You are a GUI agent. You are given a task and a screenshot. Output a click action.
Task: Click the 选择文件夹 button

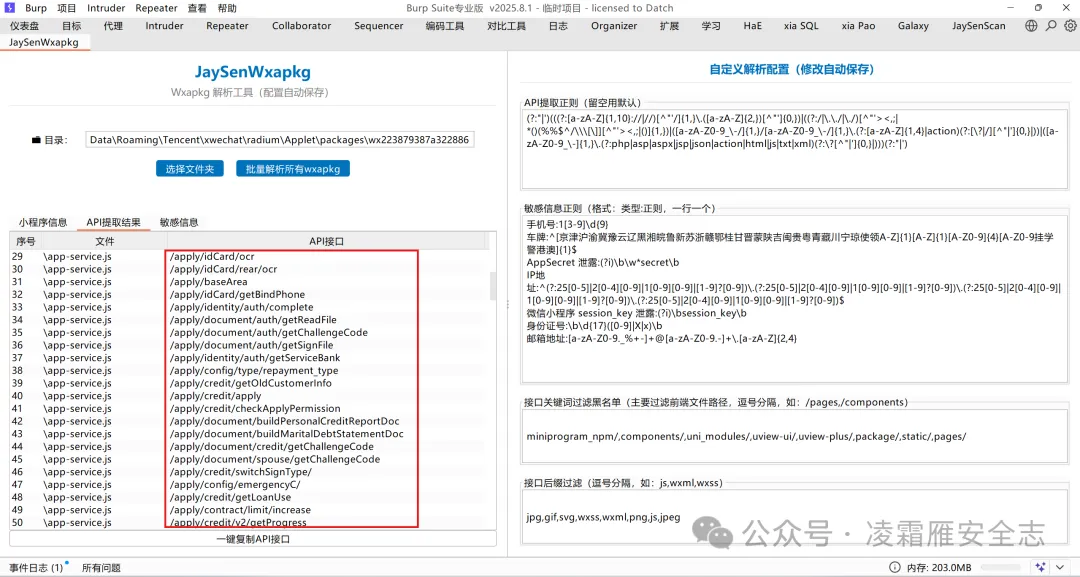click(x=189, y=169)
